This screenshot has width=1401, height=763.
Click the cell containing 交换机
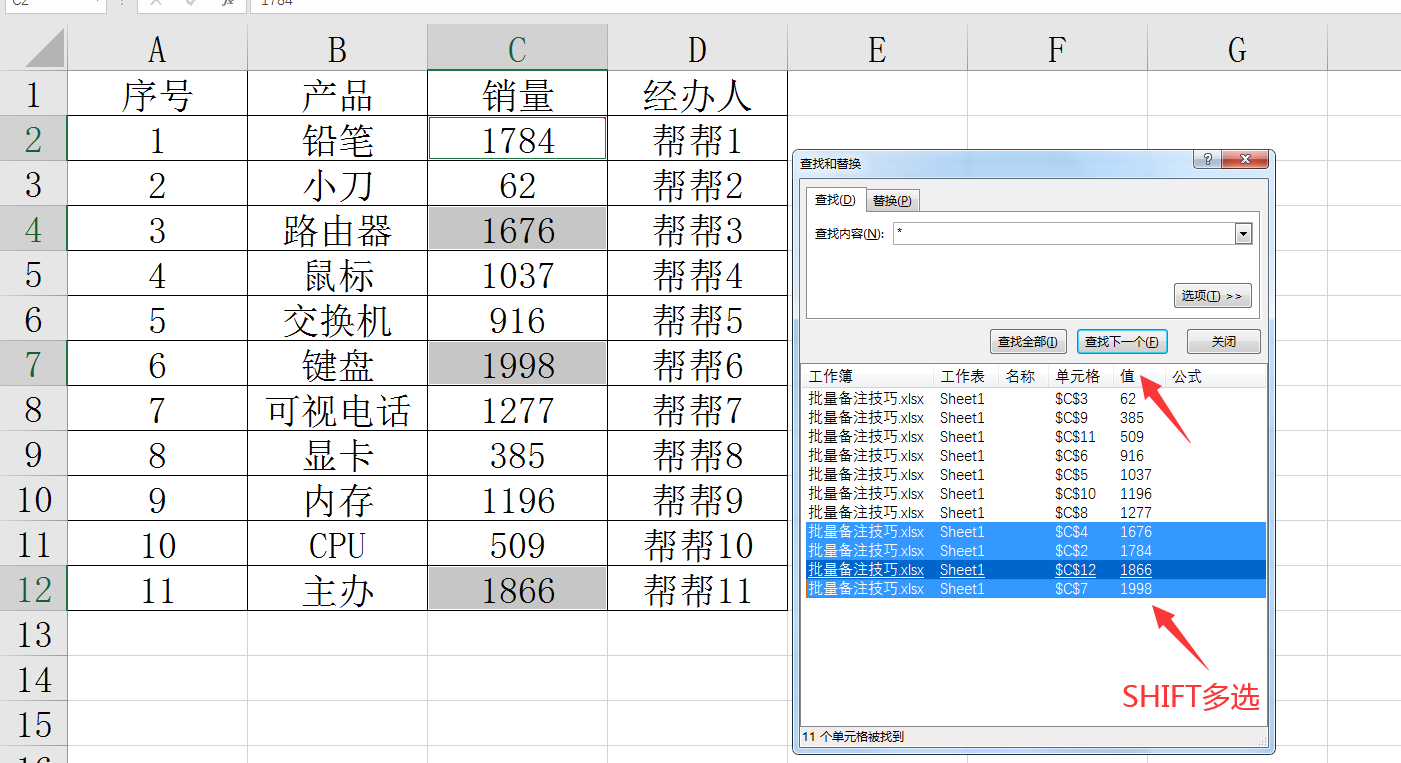pyautogui.click(x=337, y=318)
